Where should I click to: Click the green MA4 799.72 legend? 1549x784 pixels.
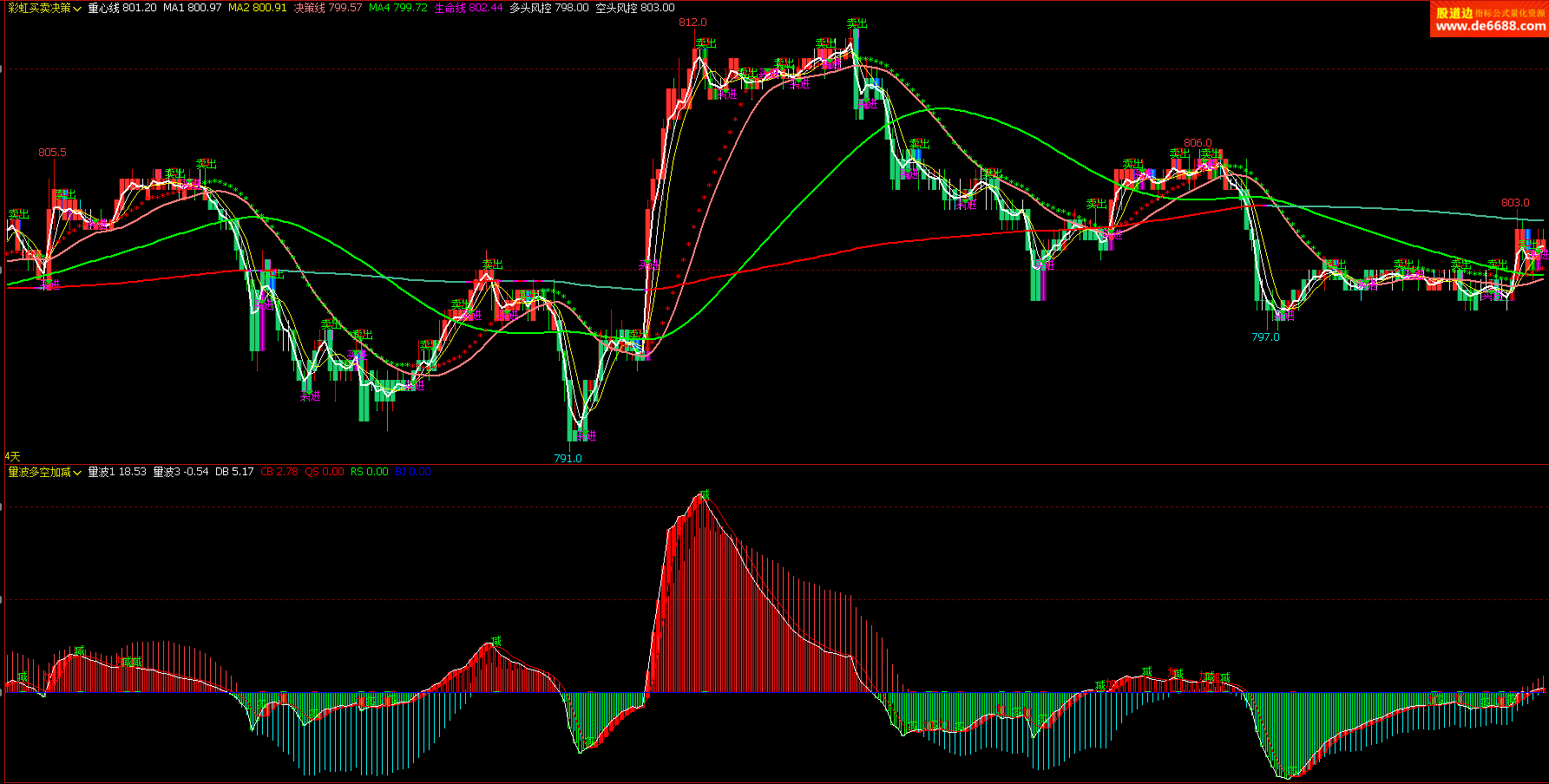click(397, 8)
